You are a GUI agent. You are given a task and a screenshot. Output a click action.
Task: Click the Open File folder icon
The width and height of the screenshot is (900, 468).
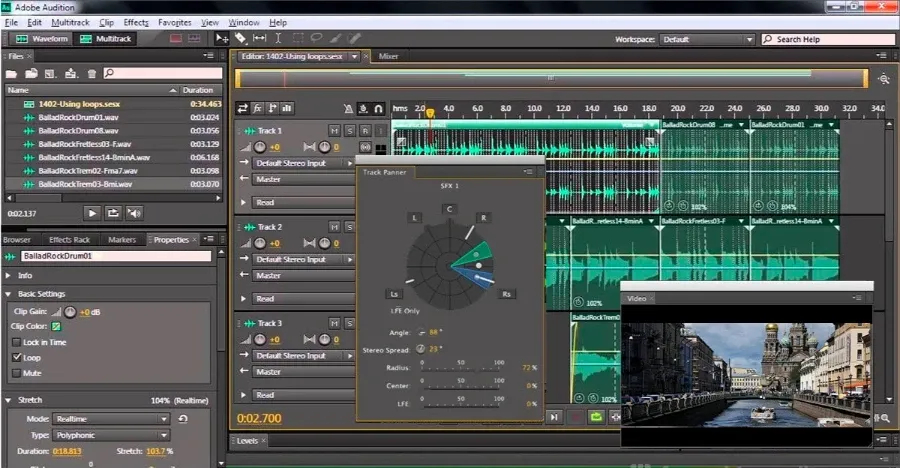pyautogui.click(x=11, y=74)
